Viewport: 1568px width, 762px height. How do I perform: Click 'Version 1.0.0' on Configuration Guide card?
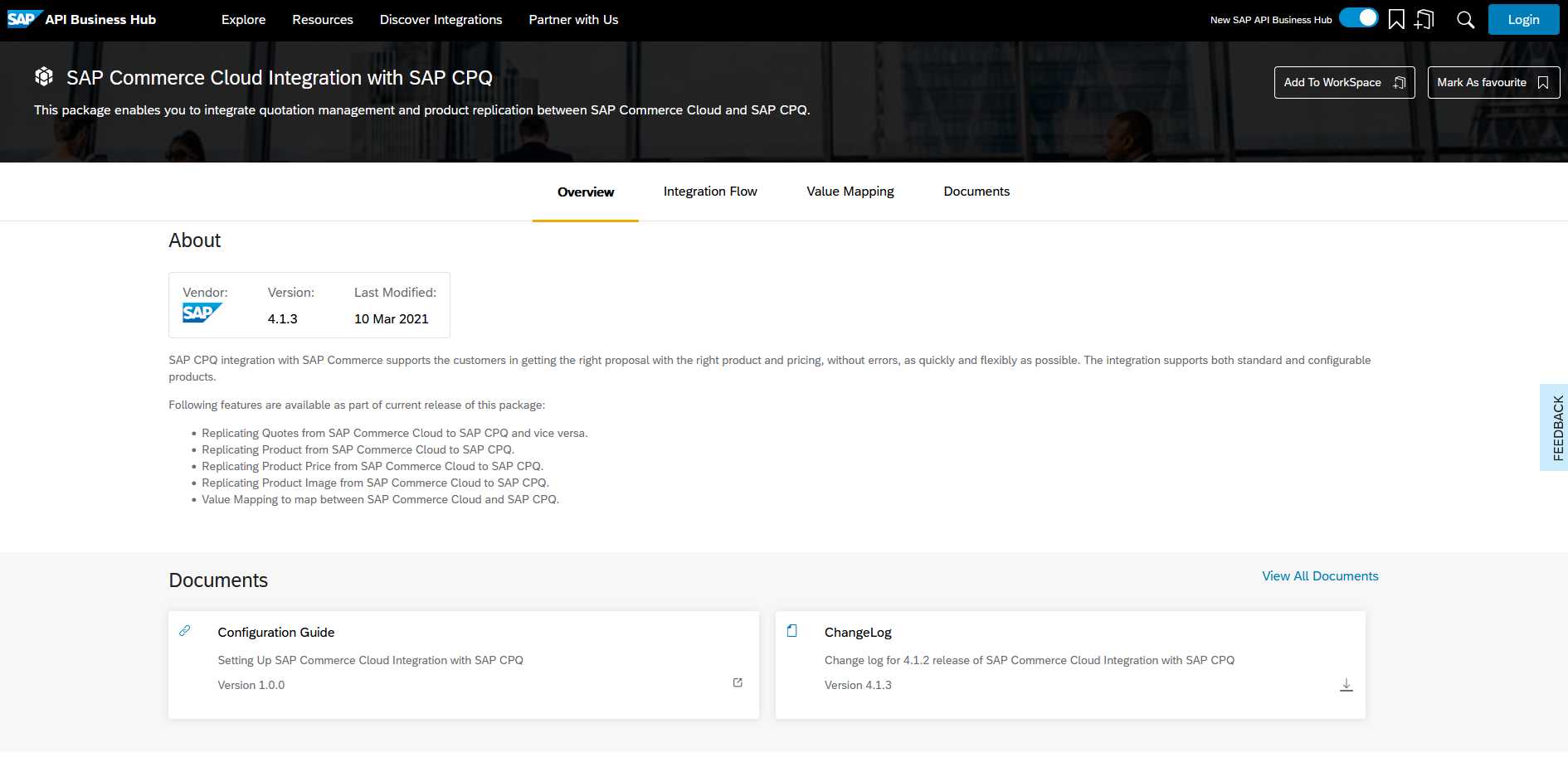pos(251,686)
